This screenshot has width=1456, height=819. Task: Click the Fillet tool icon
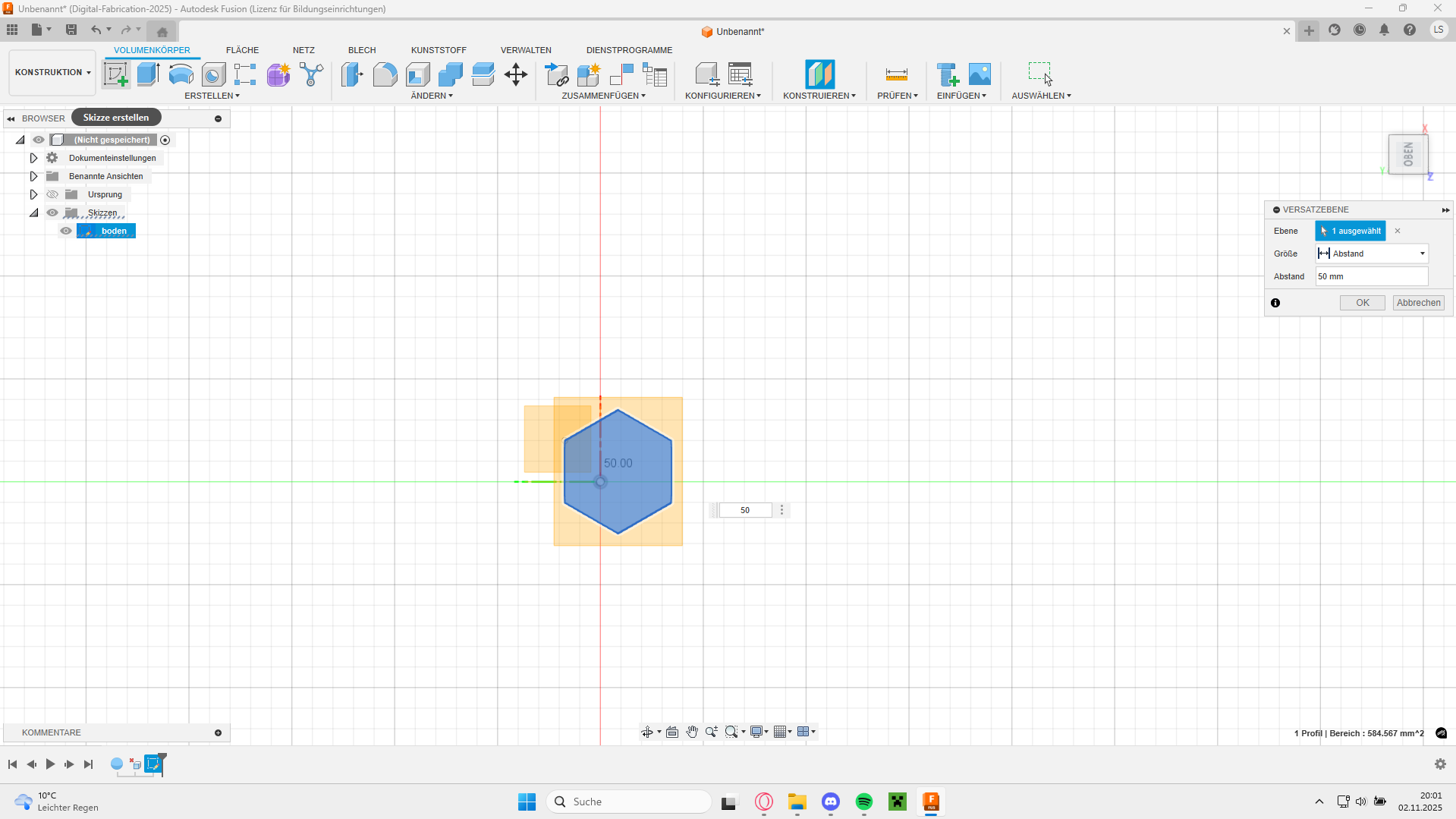385,74
